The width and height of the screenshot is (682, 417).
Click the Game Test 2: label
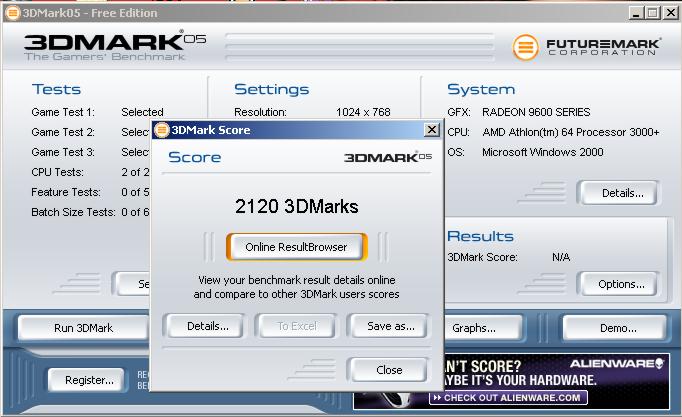coord(63,132)
